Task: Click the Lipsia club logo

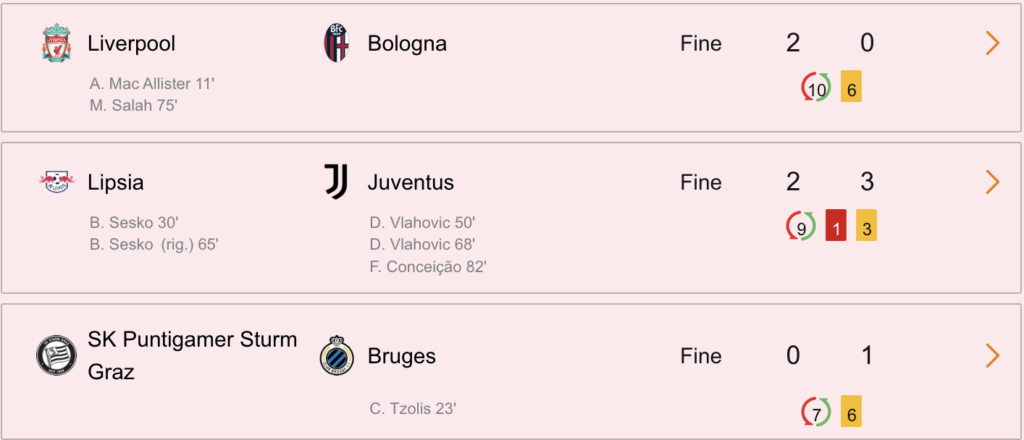Action: (56, 182)
